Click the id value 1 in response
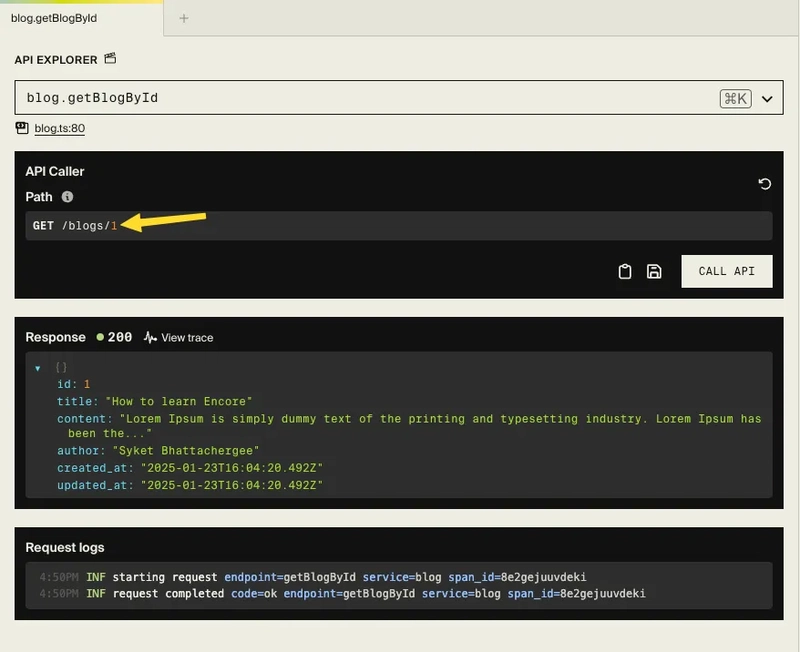The height and width of the screenshot is (652, 800). [87, 384]
